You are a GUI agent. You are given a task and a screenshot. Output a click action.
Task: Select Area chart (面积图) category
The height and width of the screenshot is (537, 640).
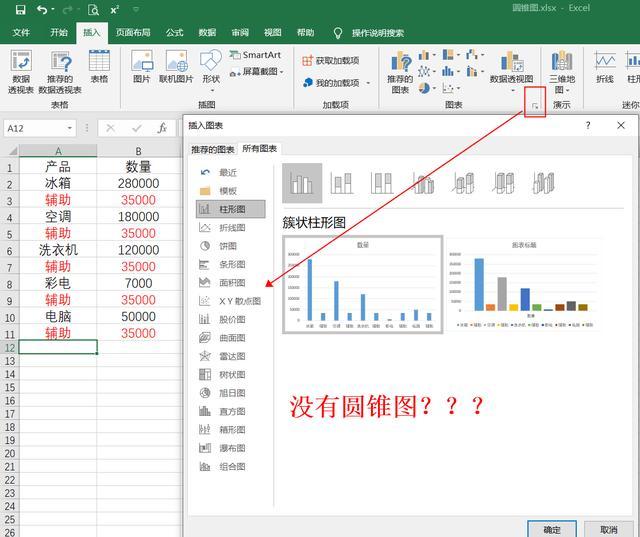[231, 283]
